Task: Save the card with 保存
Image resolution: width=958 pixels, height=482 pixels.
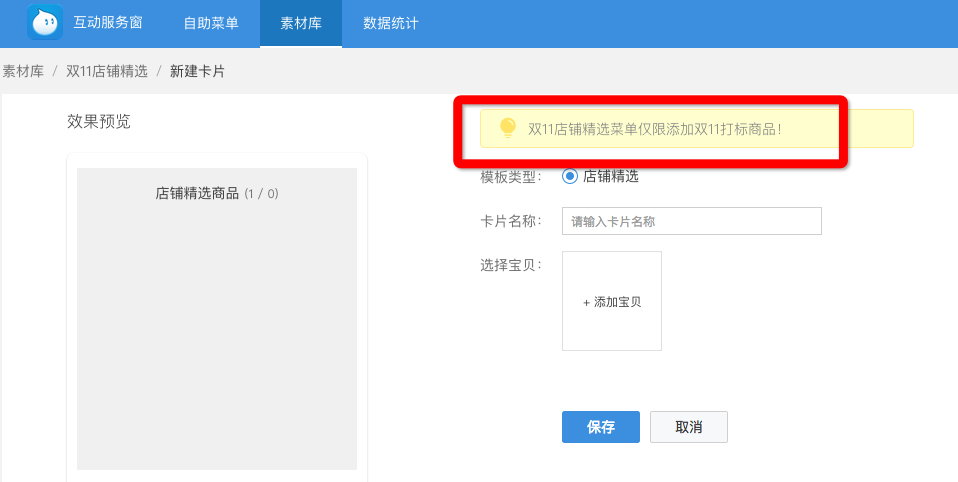Action: point(601,427)
